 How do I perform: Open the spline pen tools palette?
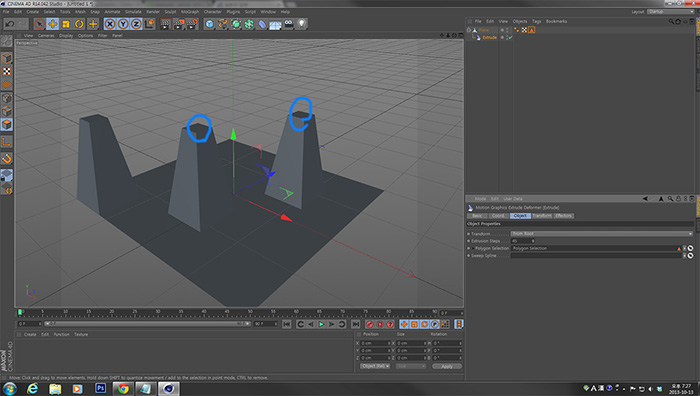(x=222, y=24)
